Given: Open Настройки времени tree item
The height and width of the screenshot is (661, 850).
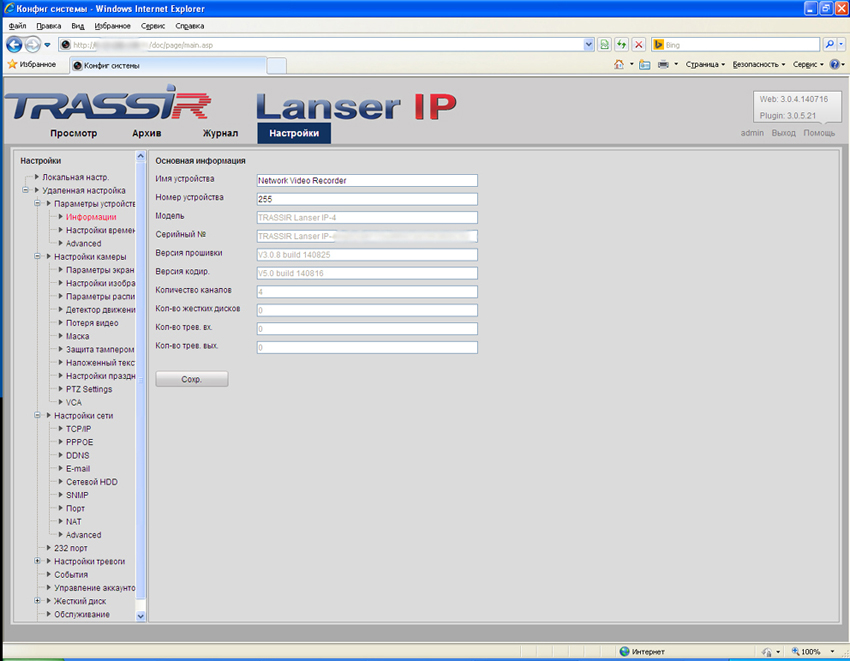Looking at the screenshot, I should click(x=100, y=230).
